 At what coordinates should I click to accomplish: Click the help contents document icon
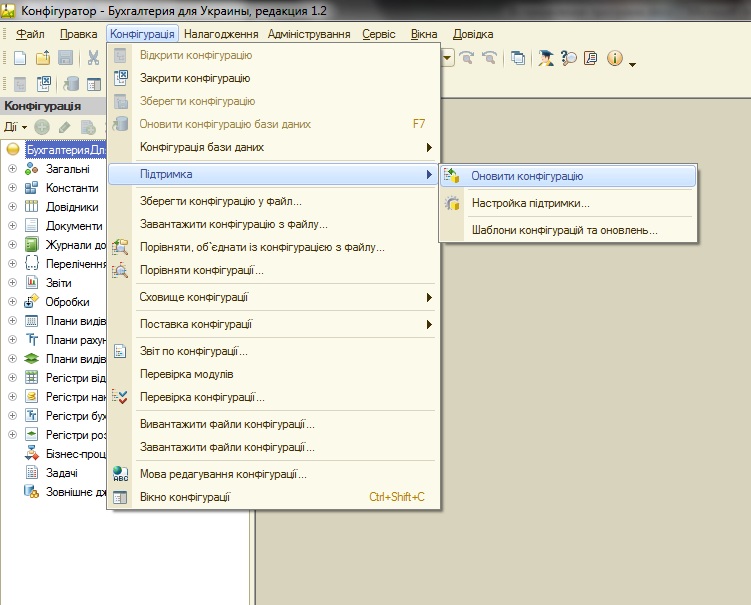point(591,58)
